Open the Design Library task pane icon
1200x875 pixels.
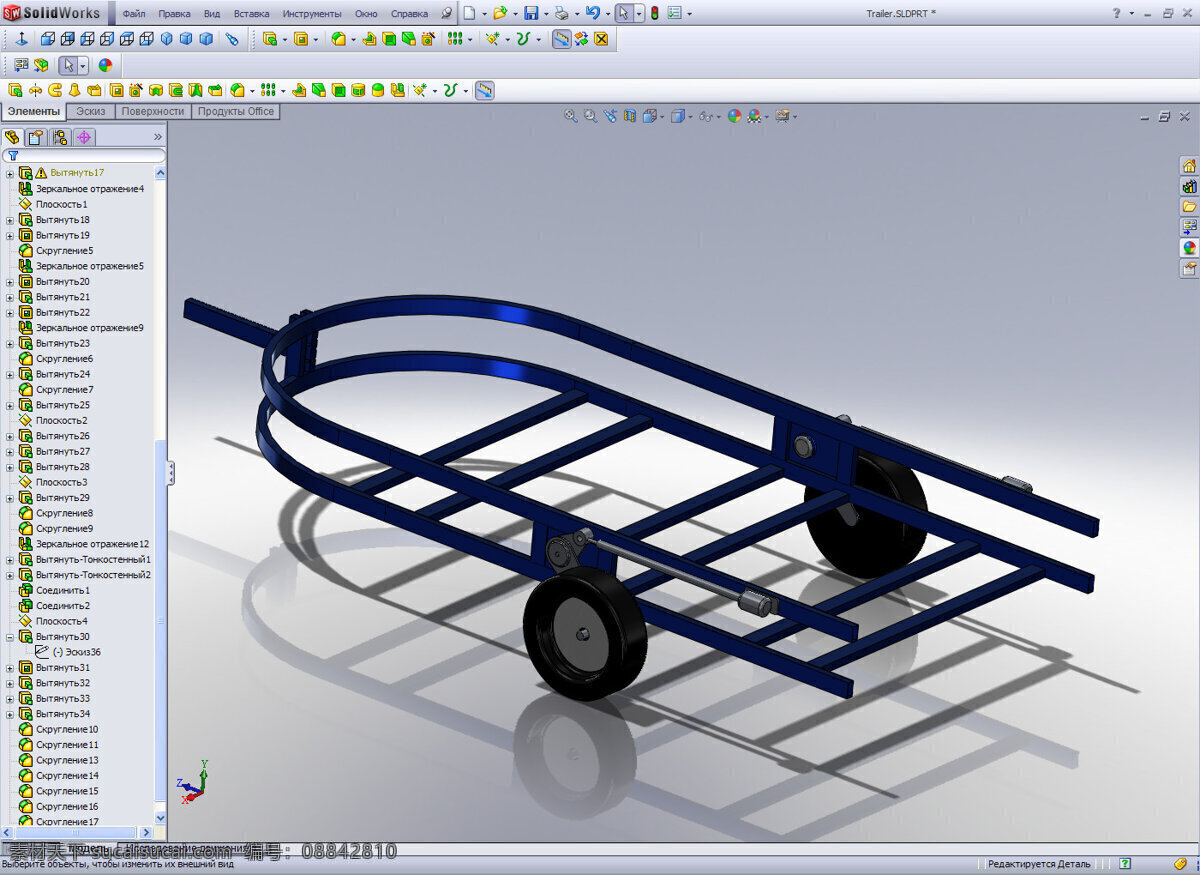point(1189,186)
